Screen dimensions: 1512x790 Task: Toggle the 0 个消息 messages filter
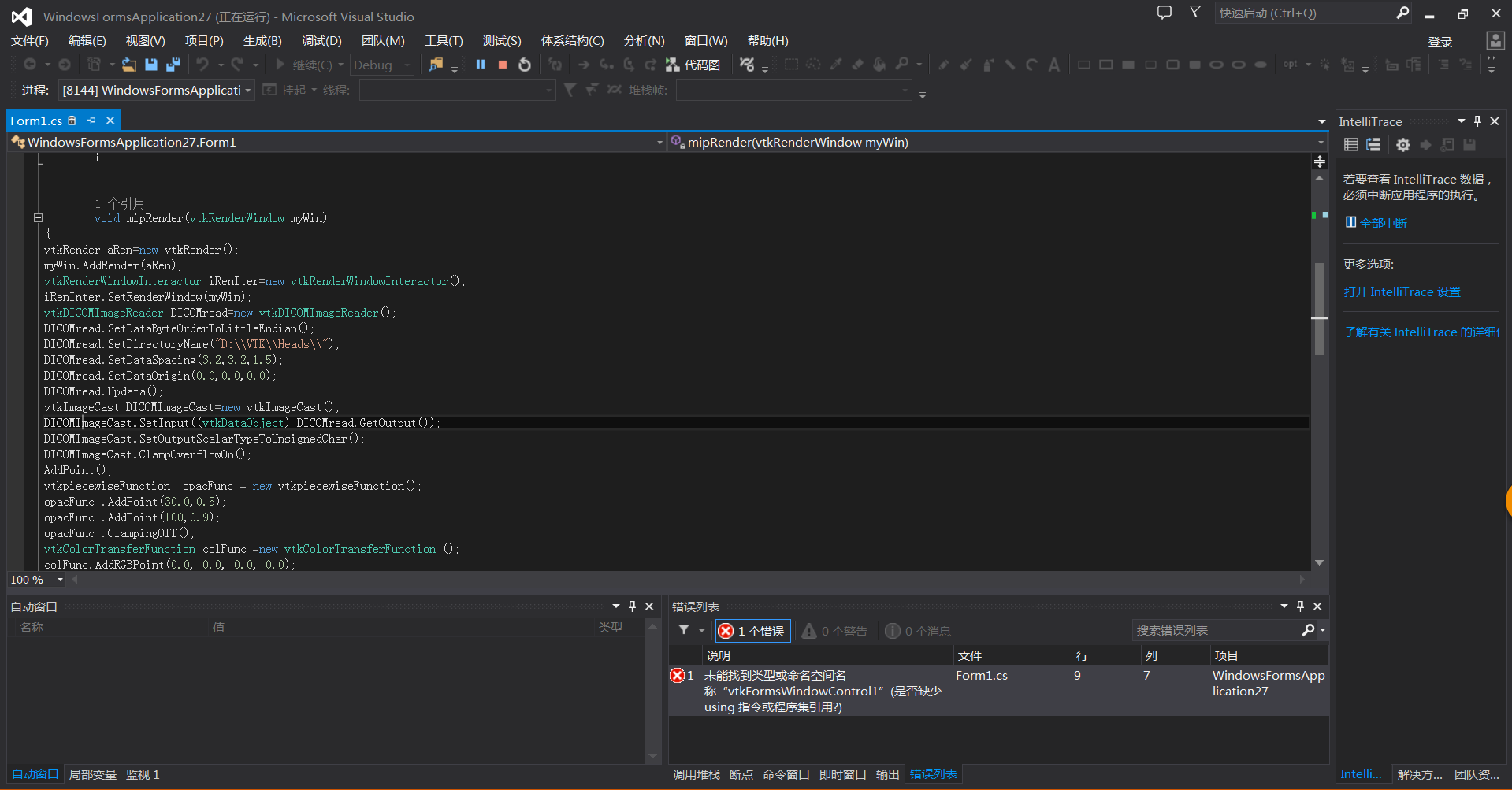(x=918, y=631)
